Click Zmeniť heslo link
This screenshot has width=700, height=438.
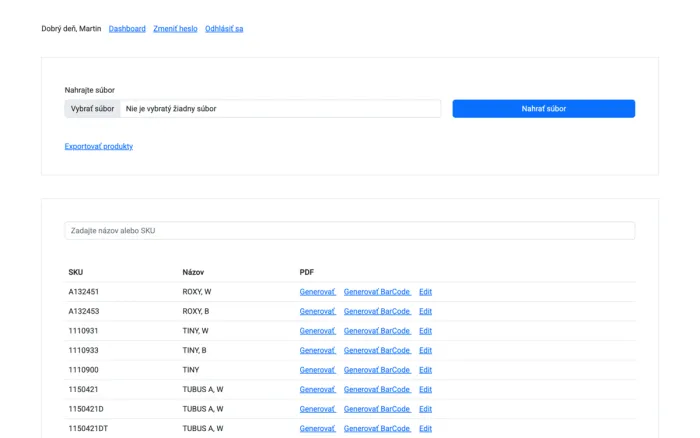click(175, 29)
